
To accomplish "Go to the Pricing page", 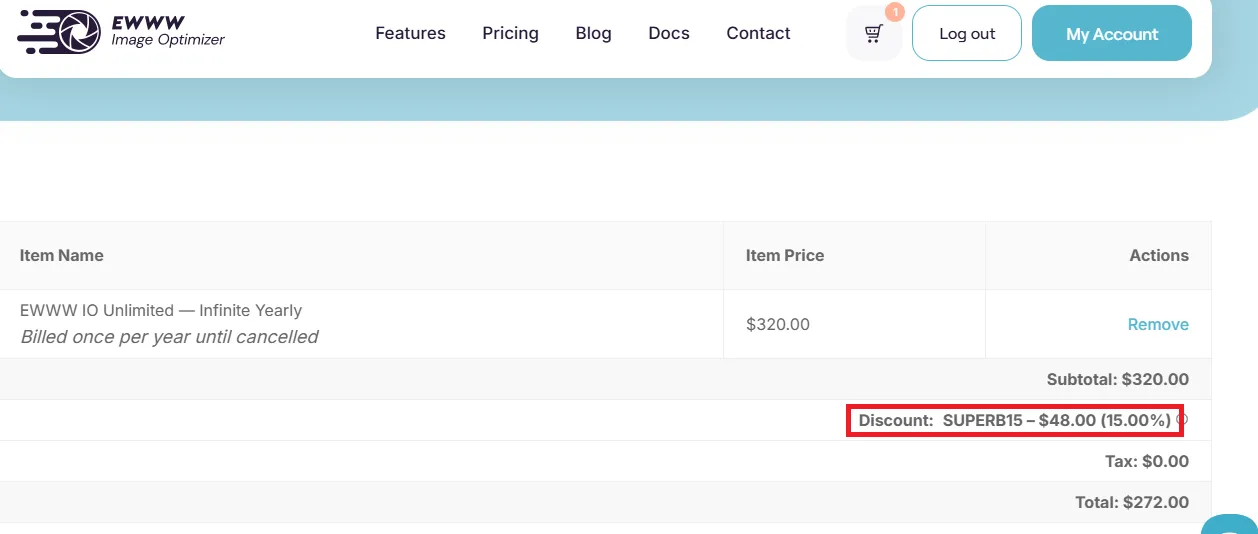I will click(510, 33).
